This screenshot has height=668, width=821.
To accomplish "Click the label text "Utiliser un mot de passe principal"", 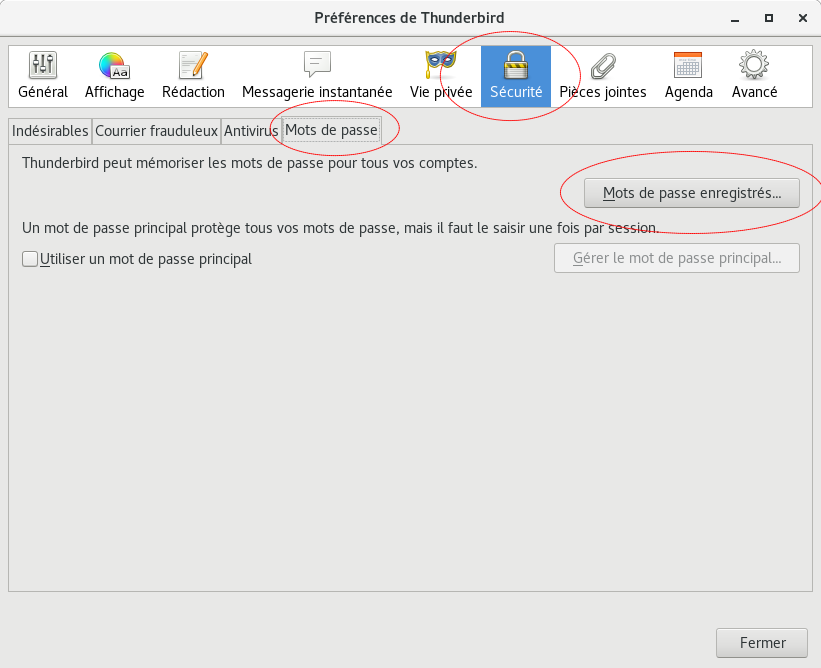I will pyautogui.click(x=146, y=259).
